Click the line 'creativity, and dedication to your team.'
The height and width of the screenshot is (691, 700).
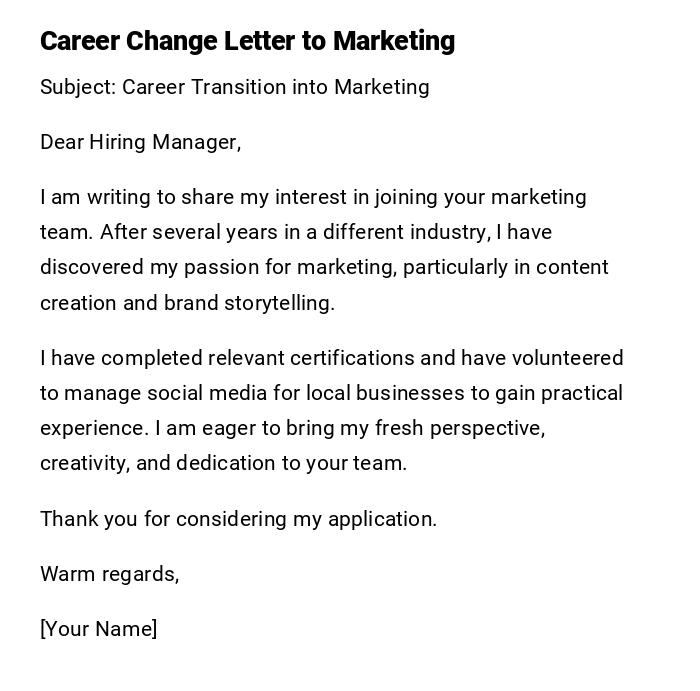click(223, 463)
